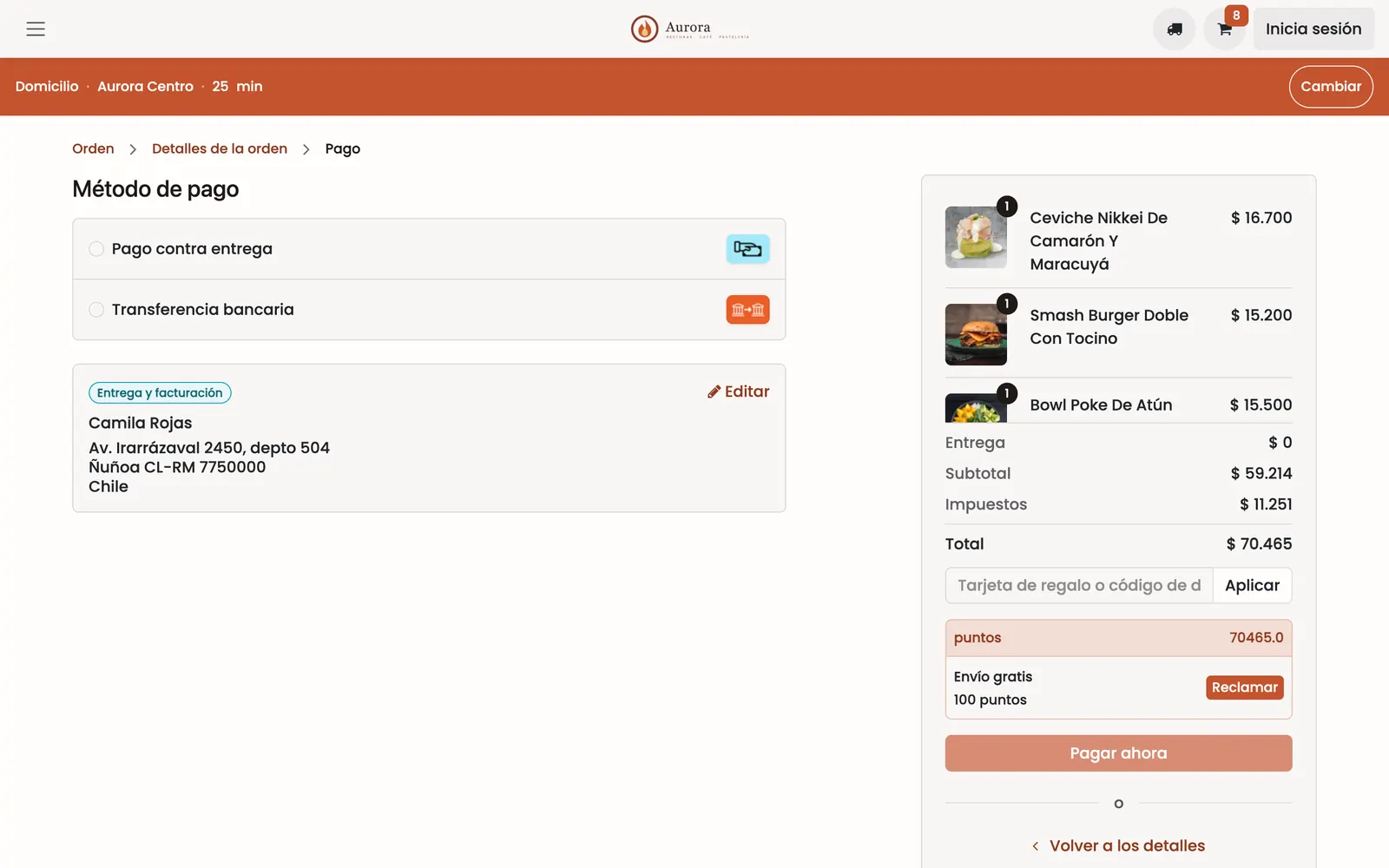Click the back chevron beside Volver a los detalles
This screenshot has height=868, width=1389.
click(x=1035, y=846)
